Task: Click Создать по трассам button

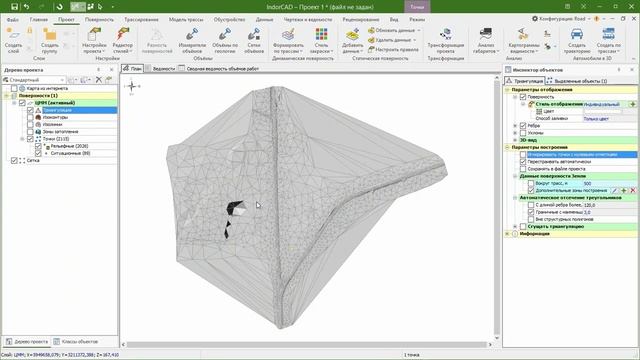Action: [609, 40]
